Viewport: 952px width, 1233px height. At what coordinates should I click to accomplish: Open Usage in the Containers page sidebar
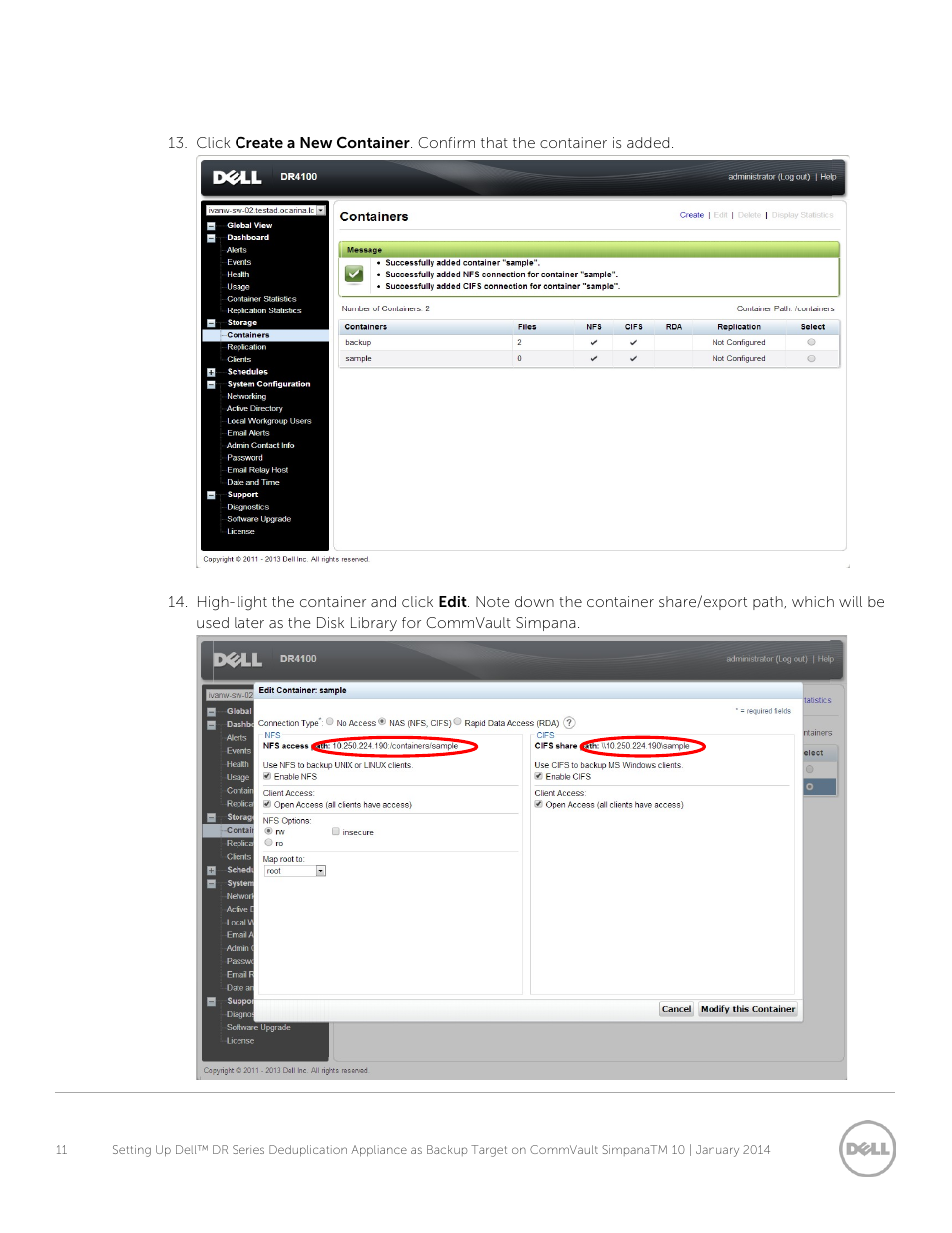point(238,287)
